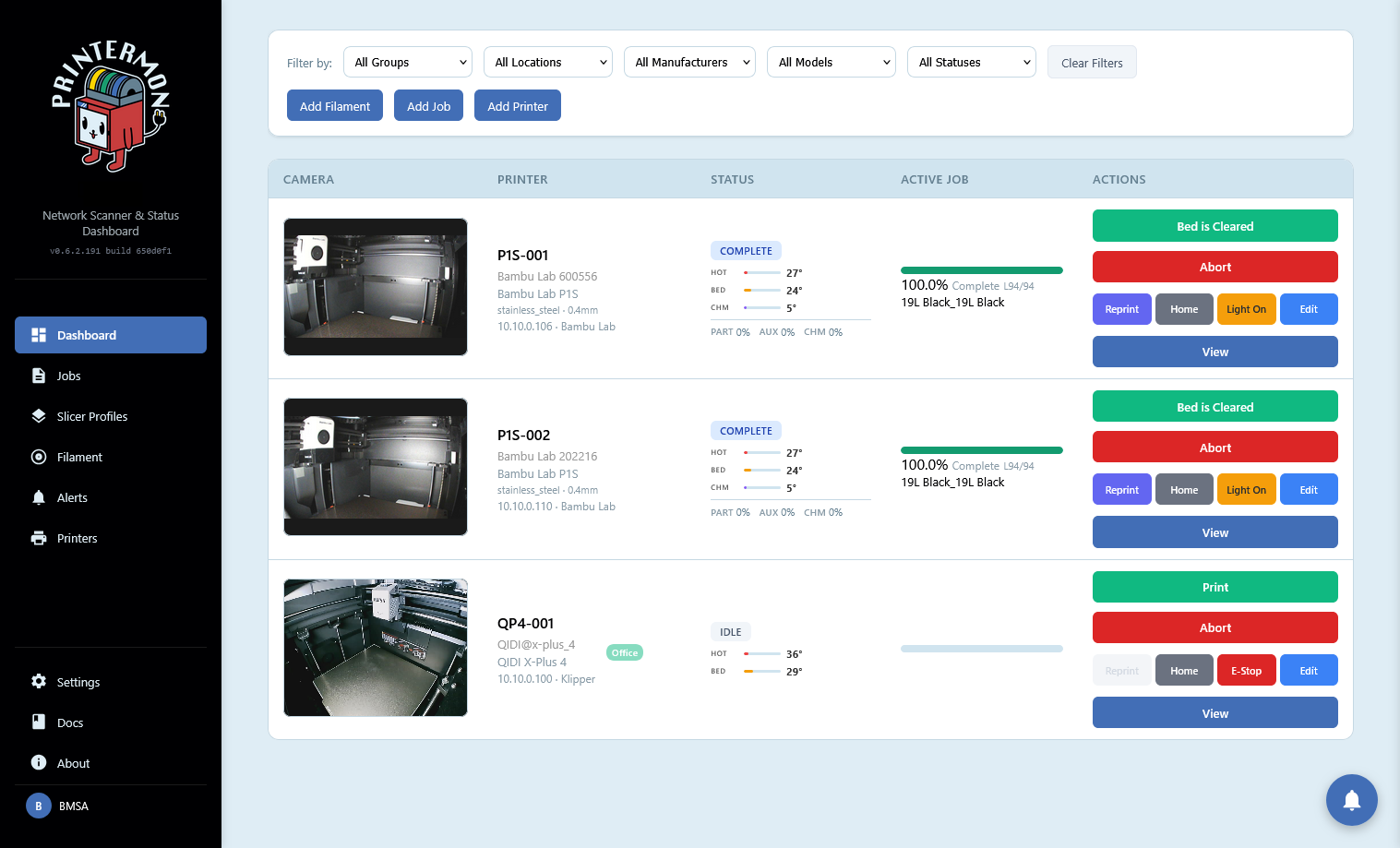Expand the All Manufacturers dropdown
Screen dimensions: 1400x848
click(x=688, y=62)
